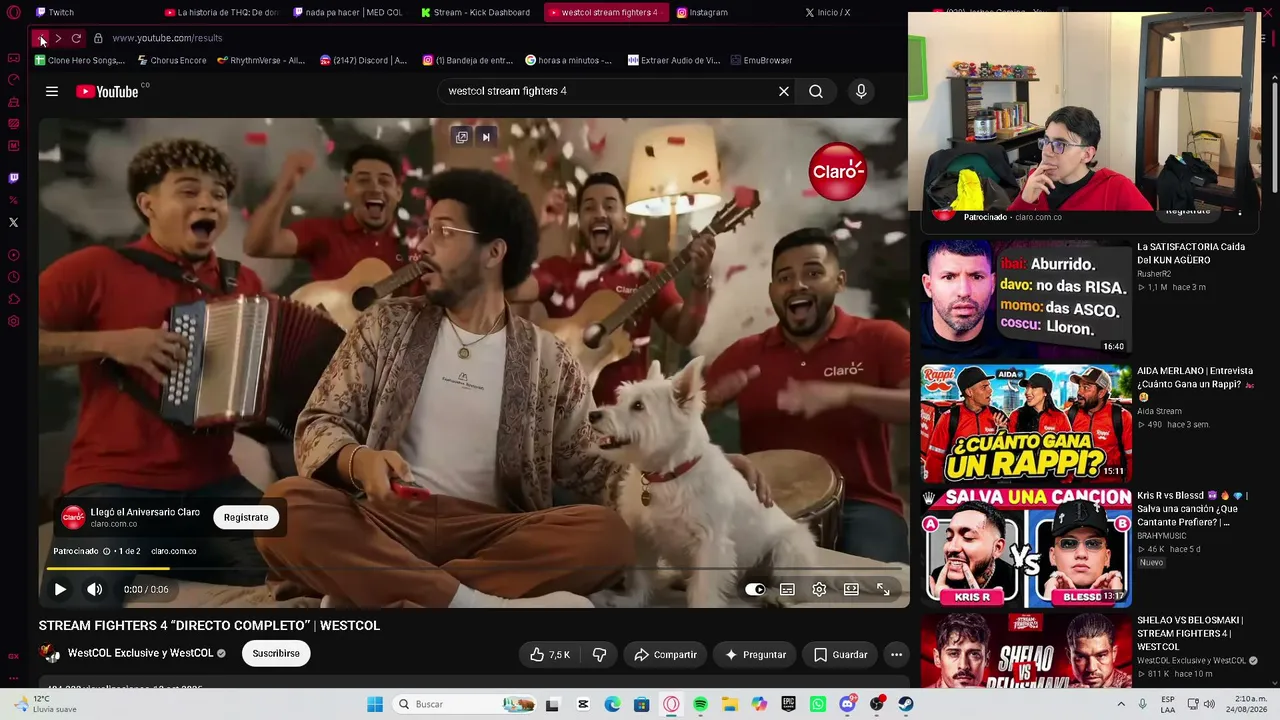Image resolution: width=1280 pixels, height=720 pixels.
Task: Share the video with Compartir
Action: [665, 655]
